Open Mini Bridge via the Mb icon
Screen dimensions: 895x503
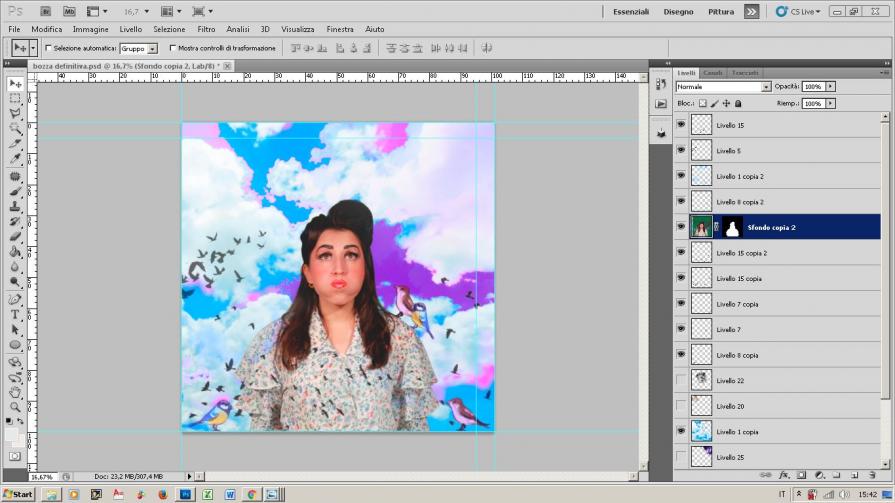[69, 11]
